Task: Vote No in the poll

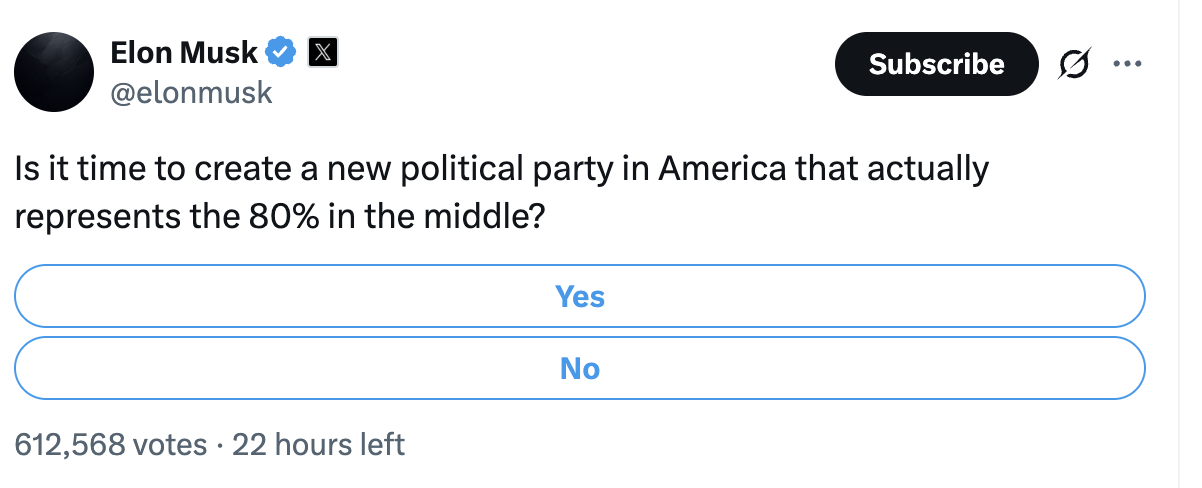Action: (x=580, y=368)
